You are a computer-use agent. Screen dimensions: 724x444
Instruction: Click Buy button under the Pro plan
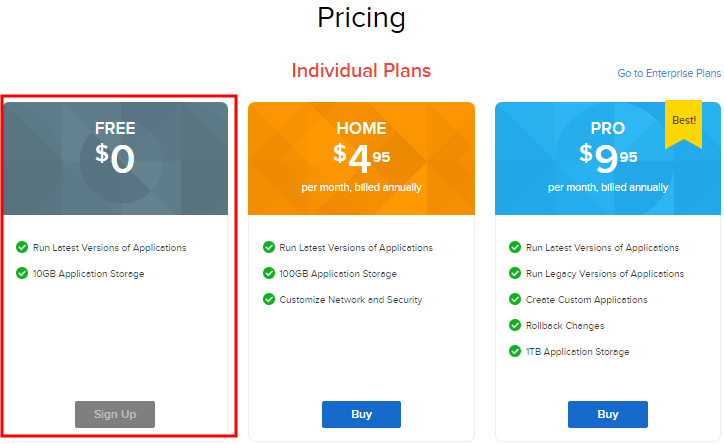tap(608, 414)
